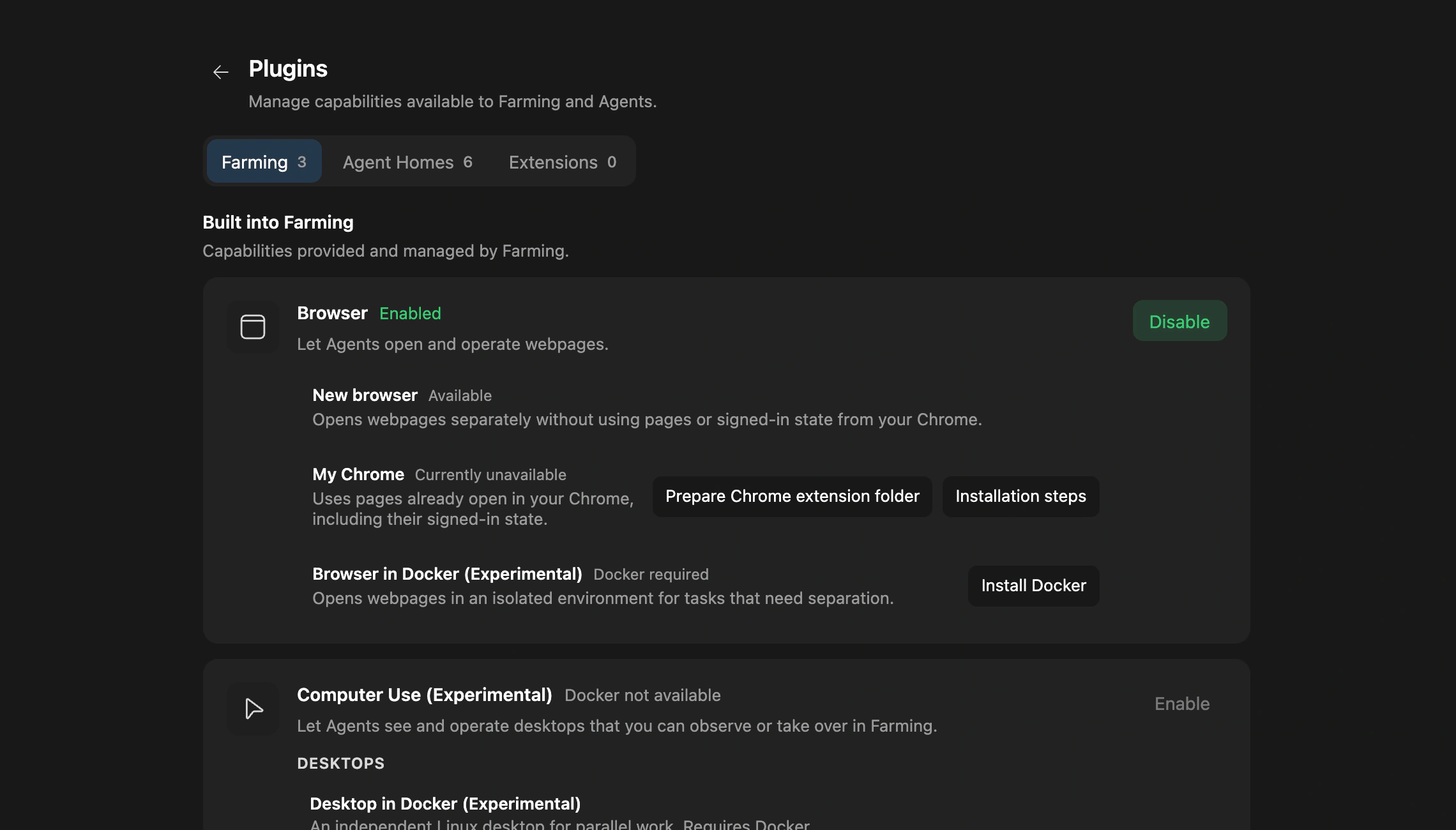Click 'Capabilities provided and managed by Farming' text
This screenshot has height=830, width=1456.
[x=386, y=251]
